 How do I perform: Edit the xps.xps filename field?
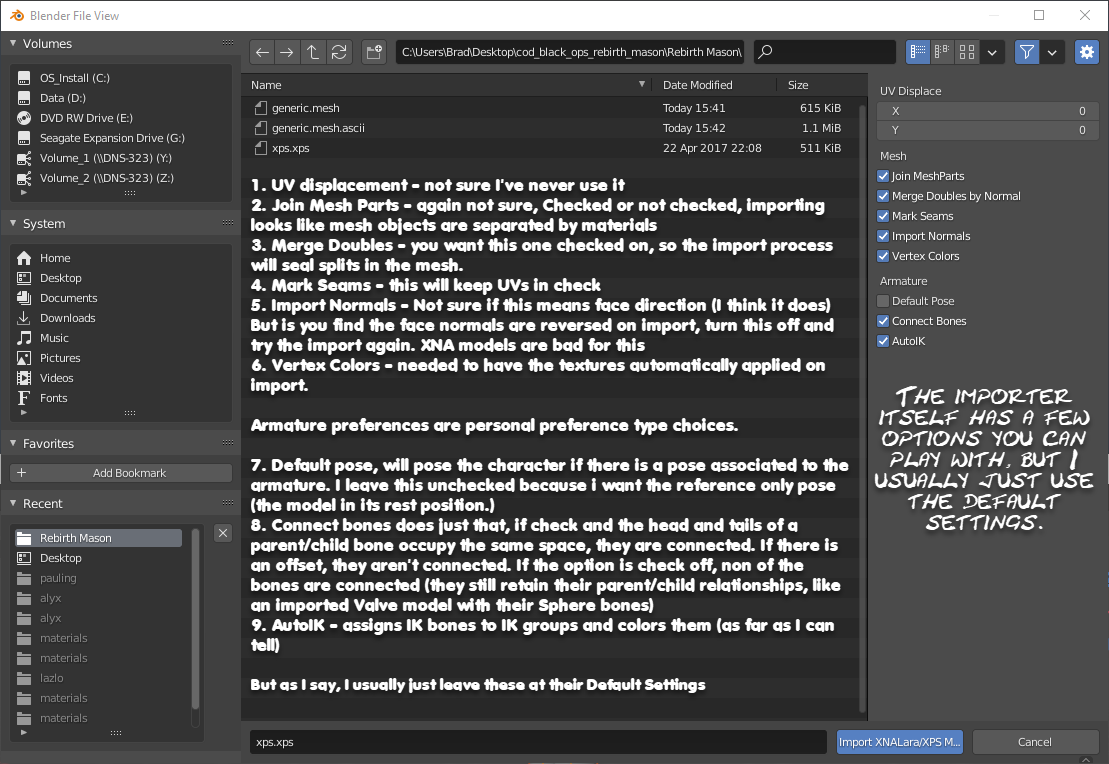pyautogui.click(x=538, y=742)
